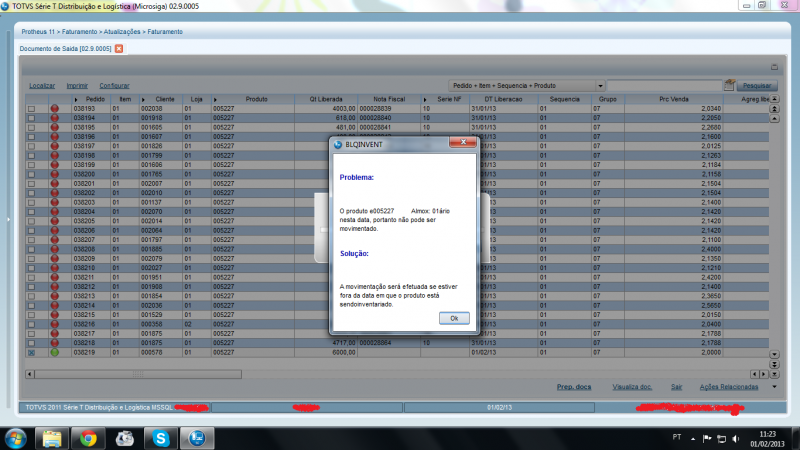The image size is (800, 450).
Task: Click the Sair link
Action: tap(677, 387)
